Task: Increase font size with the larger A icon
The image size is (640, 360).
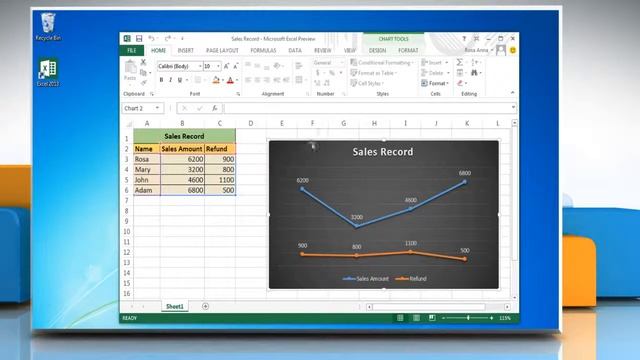Action: click(227, 66)
